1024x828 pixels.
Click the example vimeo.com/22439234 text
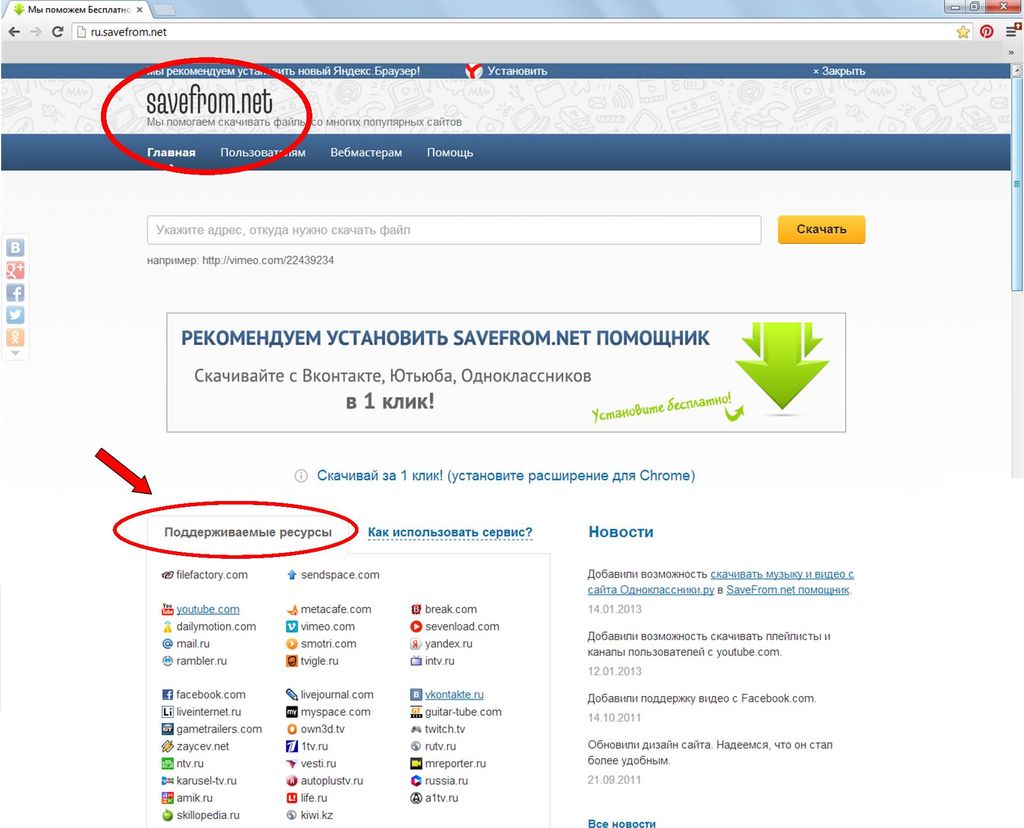coord(268,260)
